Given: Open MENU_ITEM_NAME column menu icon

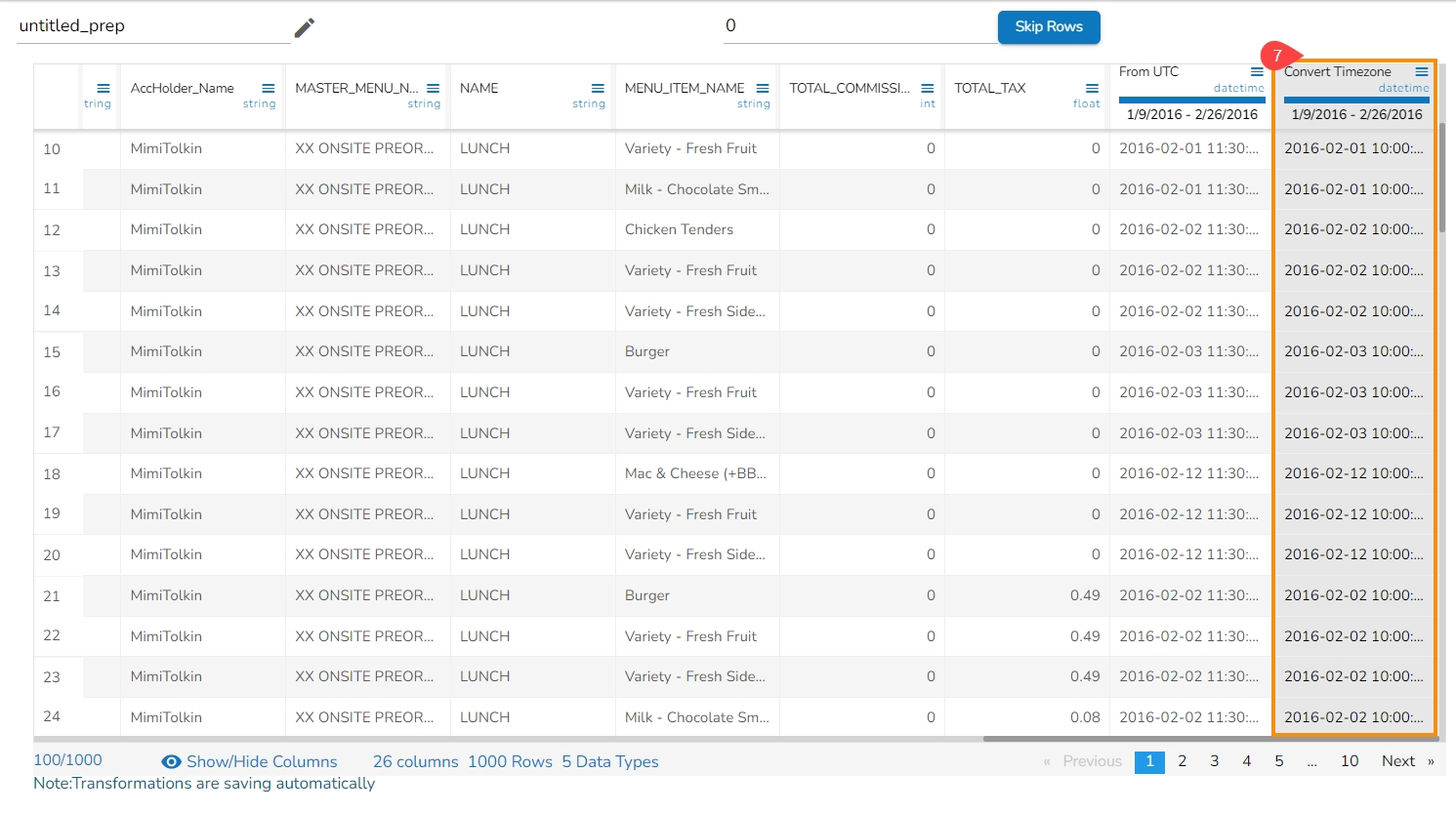Looking at the screenshot, I should (763, 88).
